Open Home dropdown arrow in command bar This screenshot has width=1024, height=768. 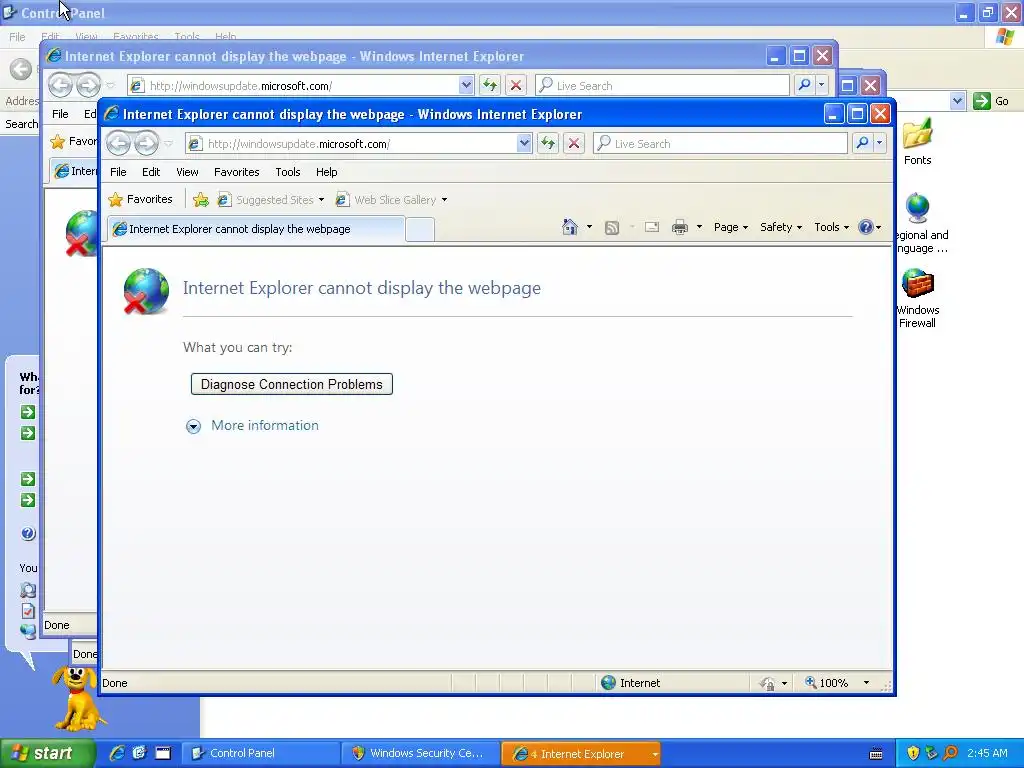pos(589,227)
